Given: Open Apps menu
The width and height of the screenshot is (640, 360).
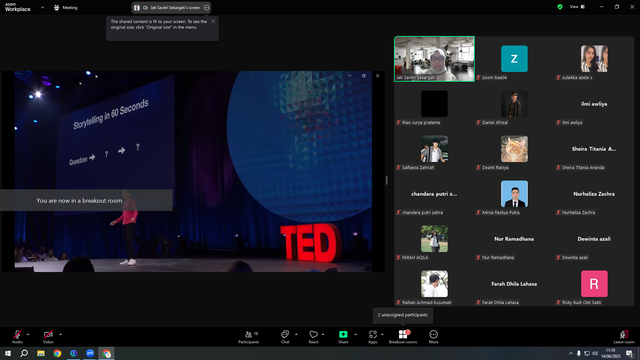Looking at the screenshot, I should [x=373, y=336].
